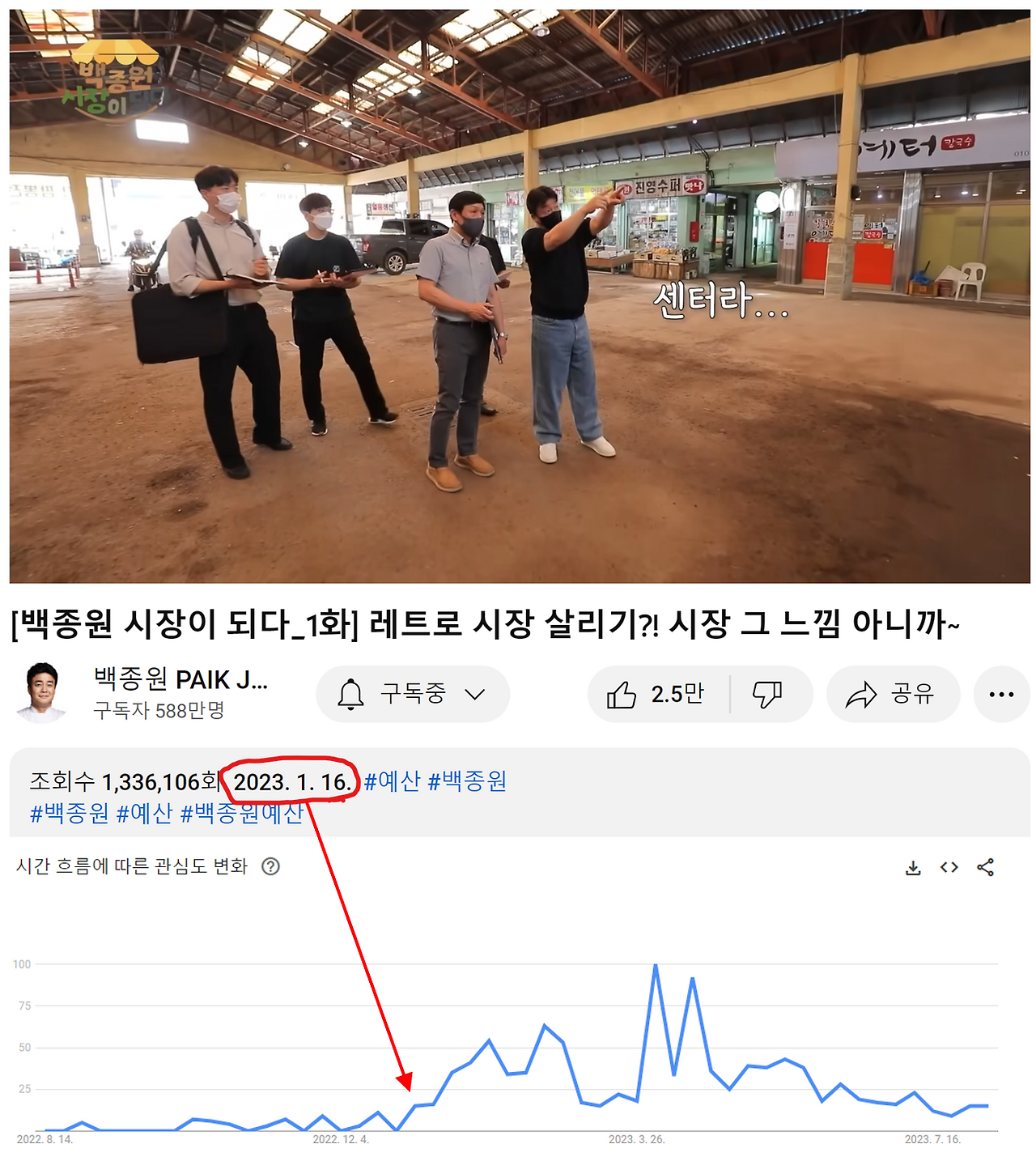Viewport: 1036px width, 1161px height.
Task: Open the three-dot more actions menu
Action: [1001, 695]
